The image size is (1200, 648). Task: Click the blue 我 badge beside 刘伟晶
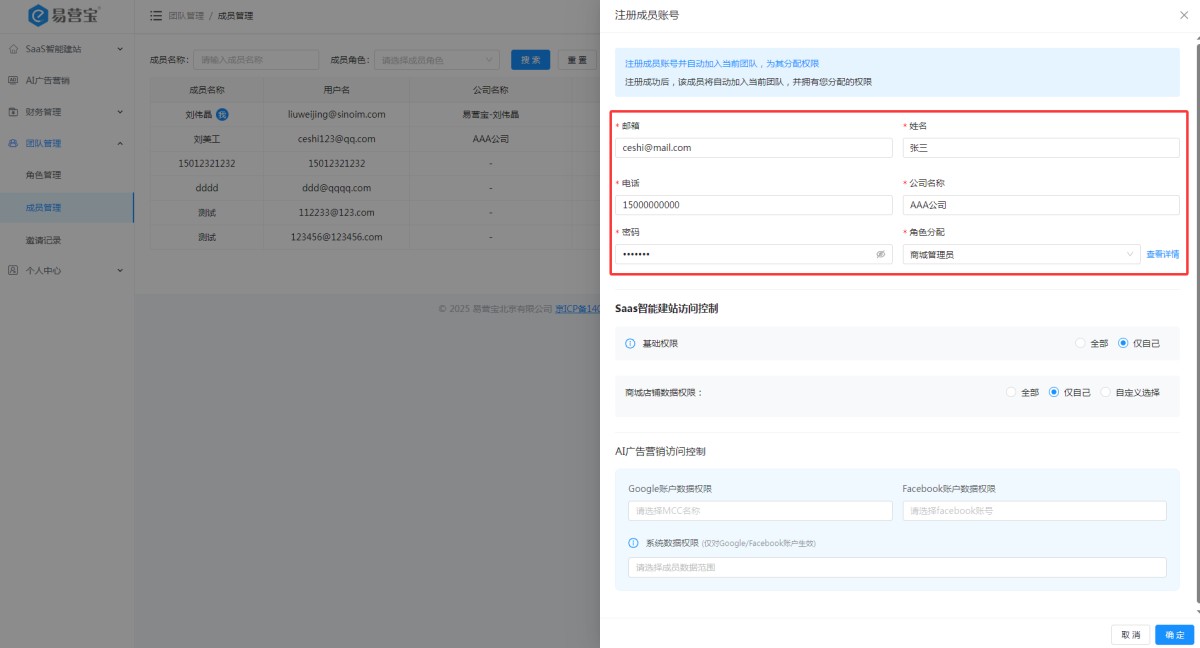click(x=223, y=114)
